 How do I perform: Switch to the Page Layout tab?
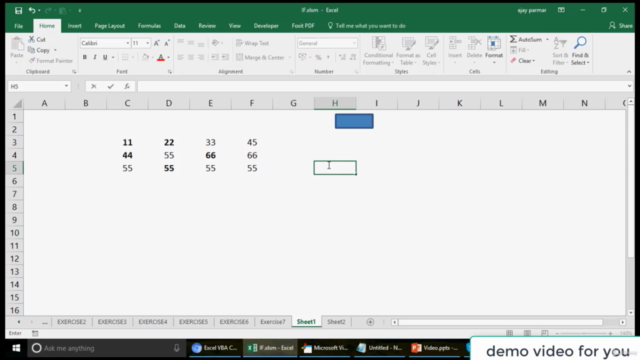tap(109, 26)
